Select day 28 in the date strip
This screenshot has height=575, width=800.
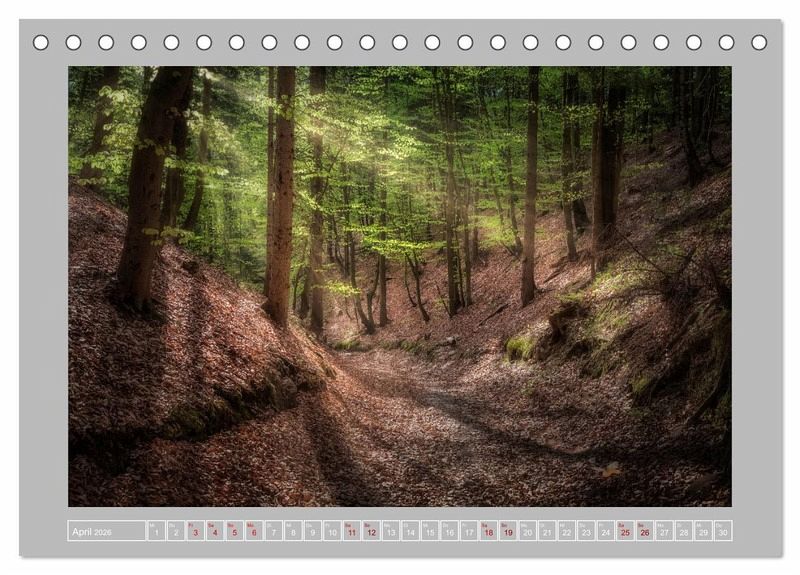point(684,531)
